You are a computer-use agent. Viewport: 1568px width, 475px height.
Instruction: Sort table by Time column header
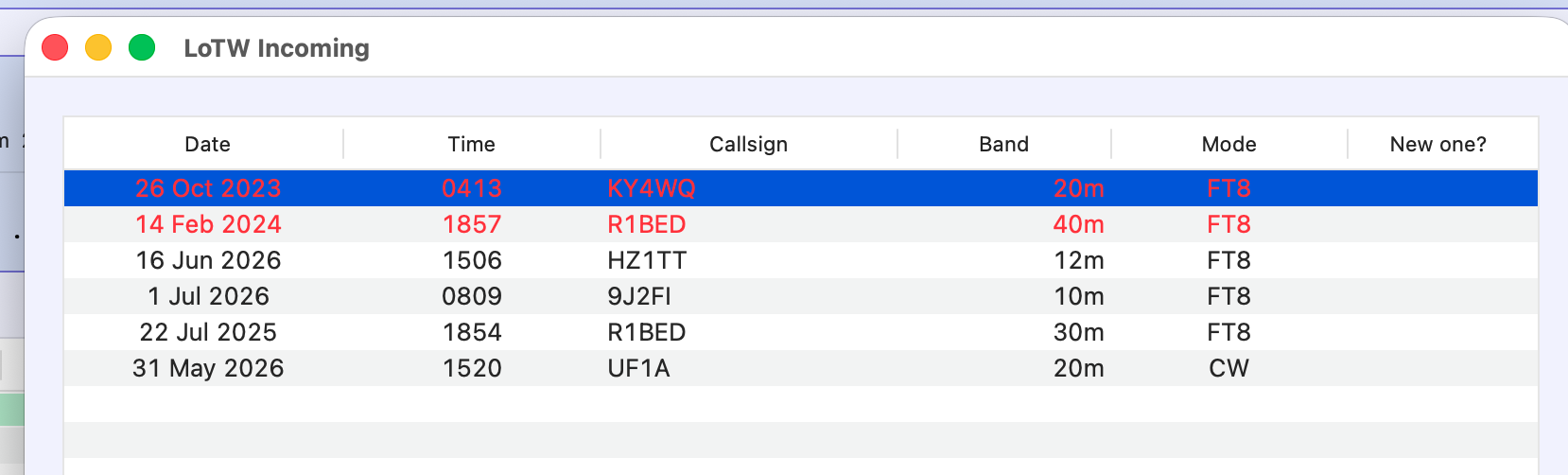(472, 144)
